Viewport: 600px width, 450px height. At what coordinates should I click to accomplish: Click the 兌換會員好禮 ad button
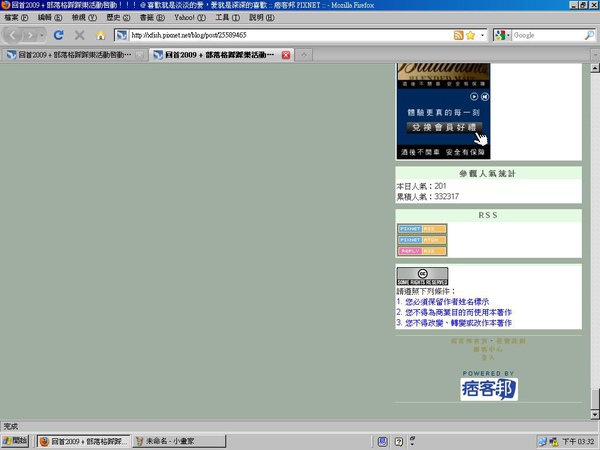[x=444, y=127]
